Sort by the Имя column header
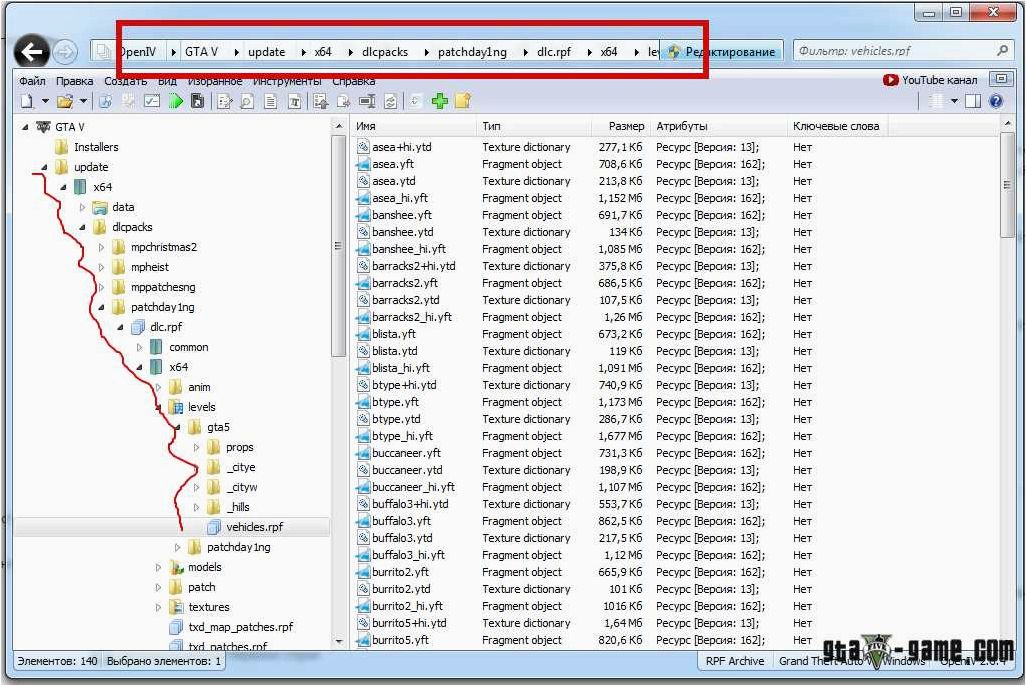This screenshot has width=1026, height=686. [416, 126]
